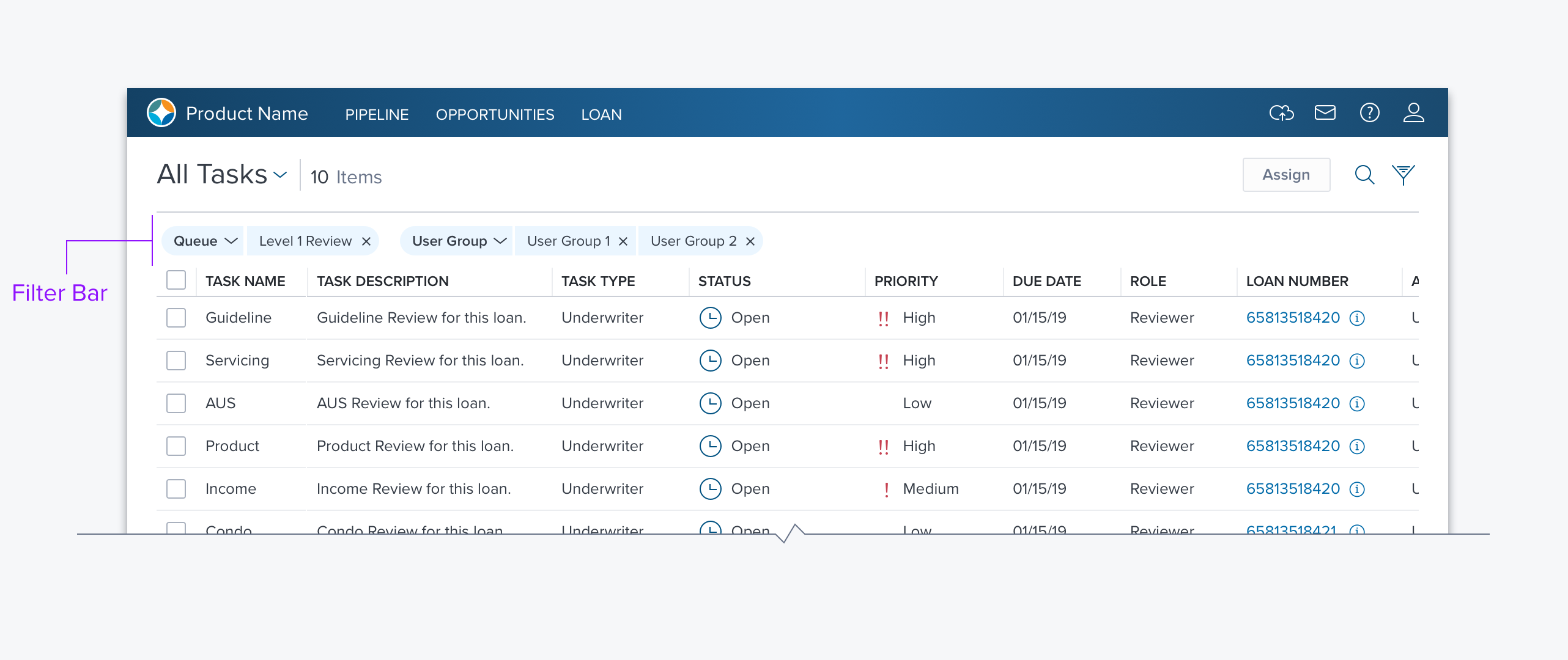1568x660 pixels.
Task: Sort by TASK TYPE column header
Action: [x=598, y=281]
